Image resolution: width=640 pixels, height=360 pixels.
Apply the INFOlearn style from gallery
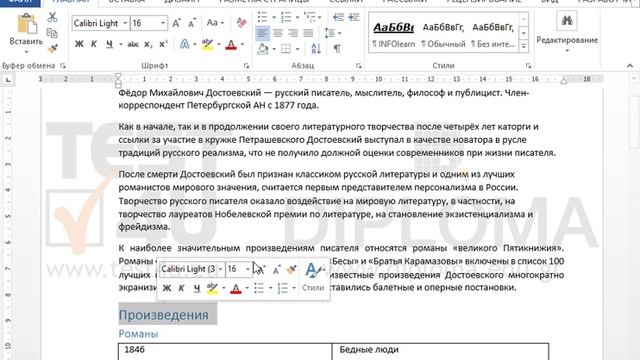point(393,34)
